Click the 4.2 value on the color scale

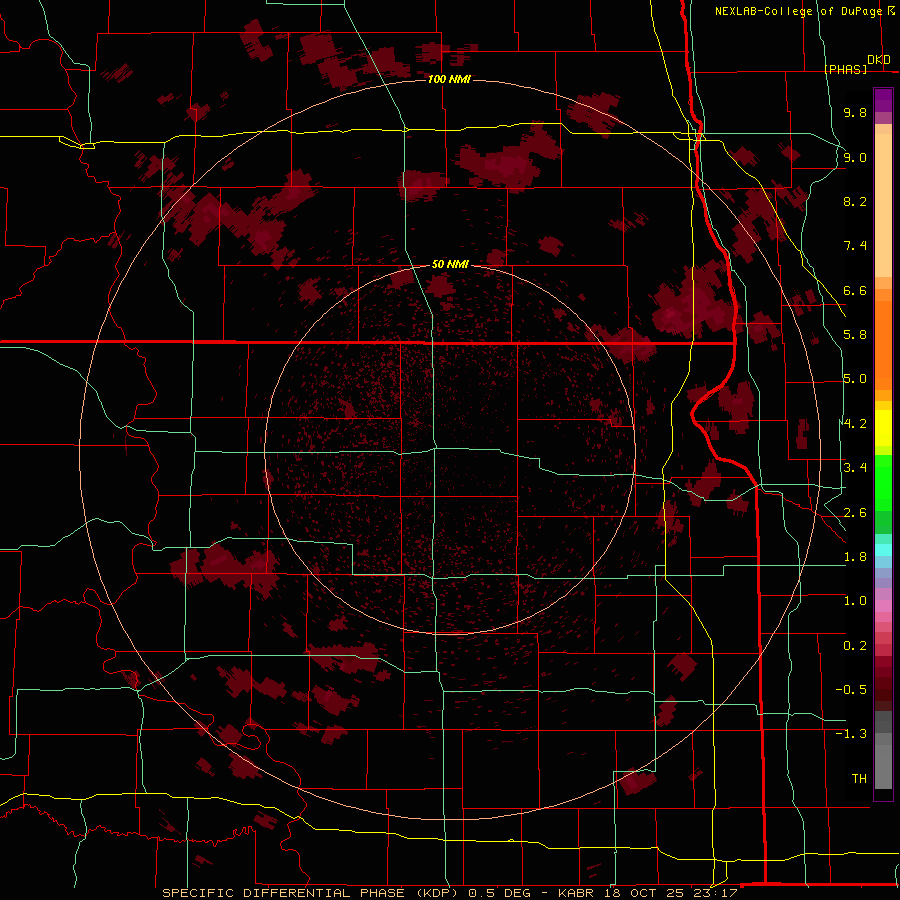[855, 424]
